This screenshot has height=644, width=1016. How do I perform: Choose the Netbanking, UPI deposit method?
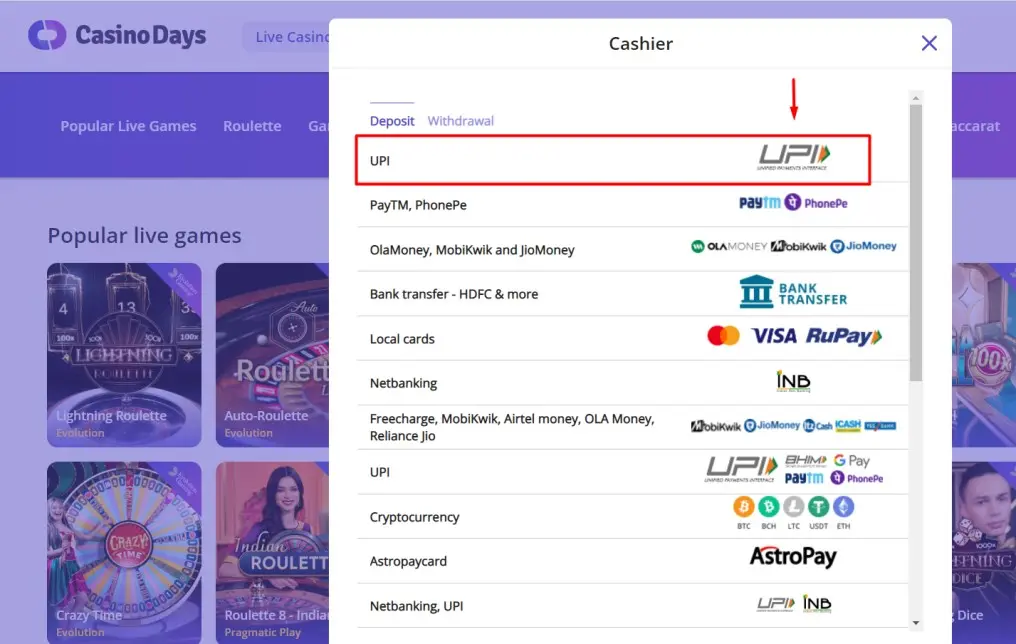pyautogui.click(x=632, y=606)
